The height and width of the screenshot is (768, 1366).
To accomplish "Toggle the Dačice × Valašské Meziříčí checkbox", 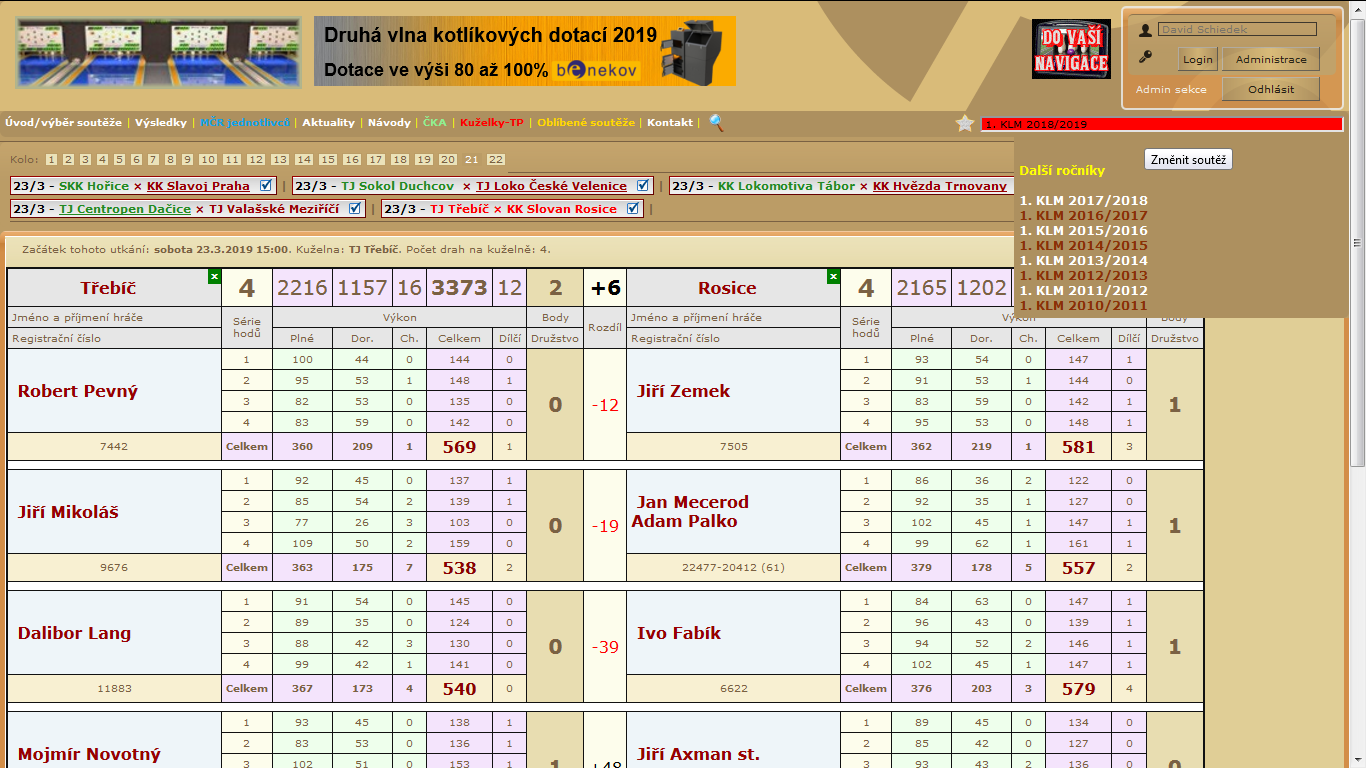I will (355, 208).
